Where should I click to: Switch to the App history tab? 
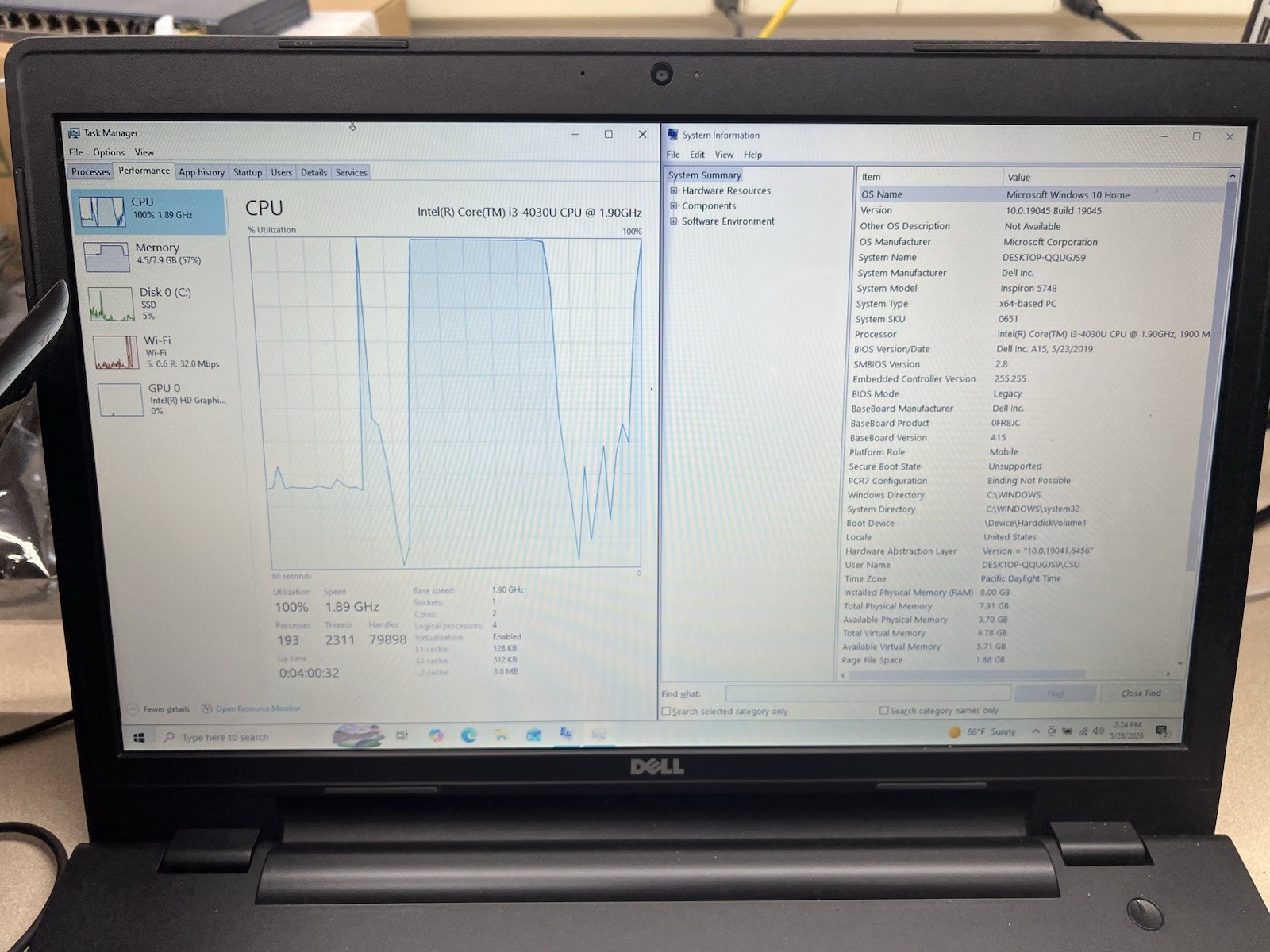pyautogui.click(x=202, y=172)
